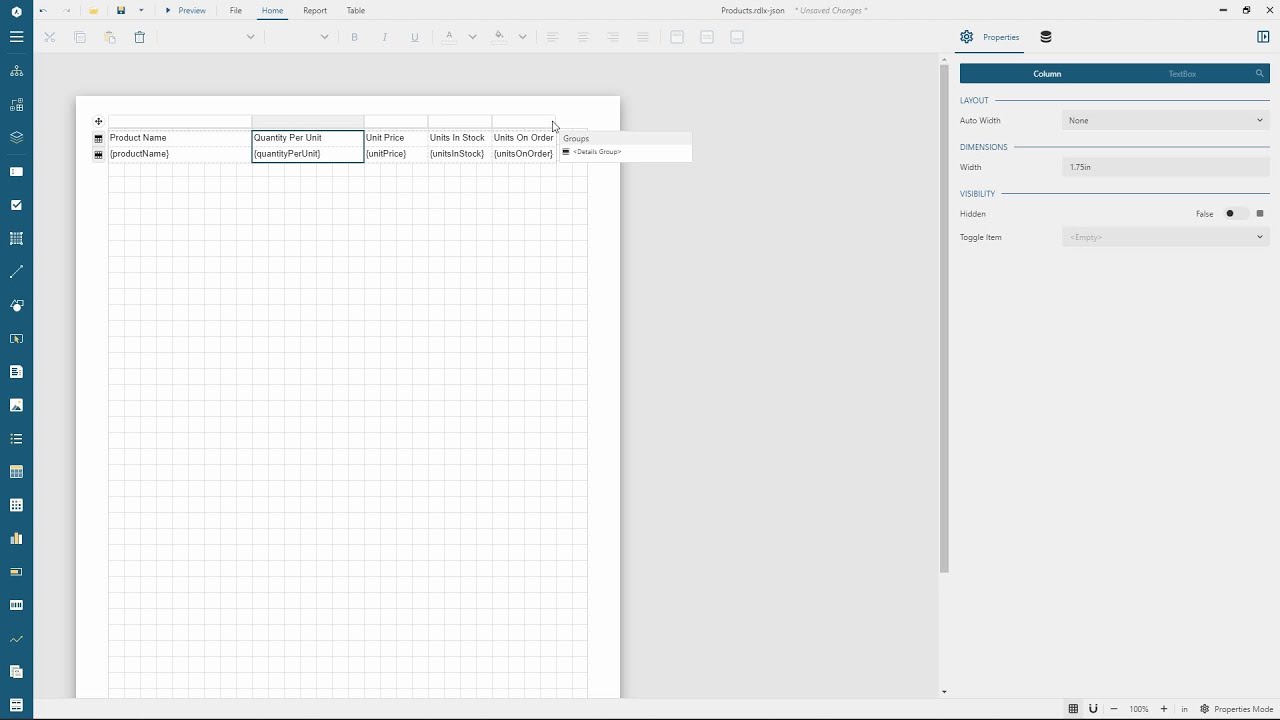Expand the text color dropdown arrow

coord(472,37)
